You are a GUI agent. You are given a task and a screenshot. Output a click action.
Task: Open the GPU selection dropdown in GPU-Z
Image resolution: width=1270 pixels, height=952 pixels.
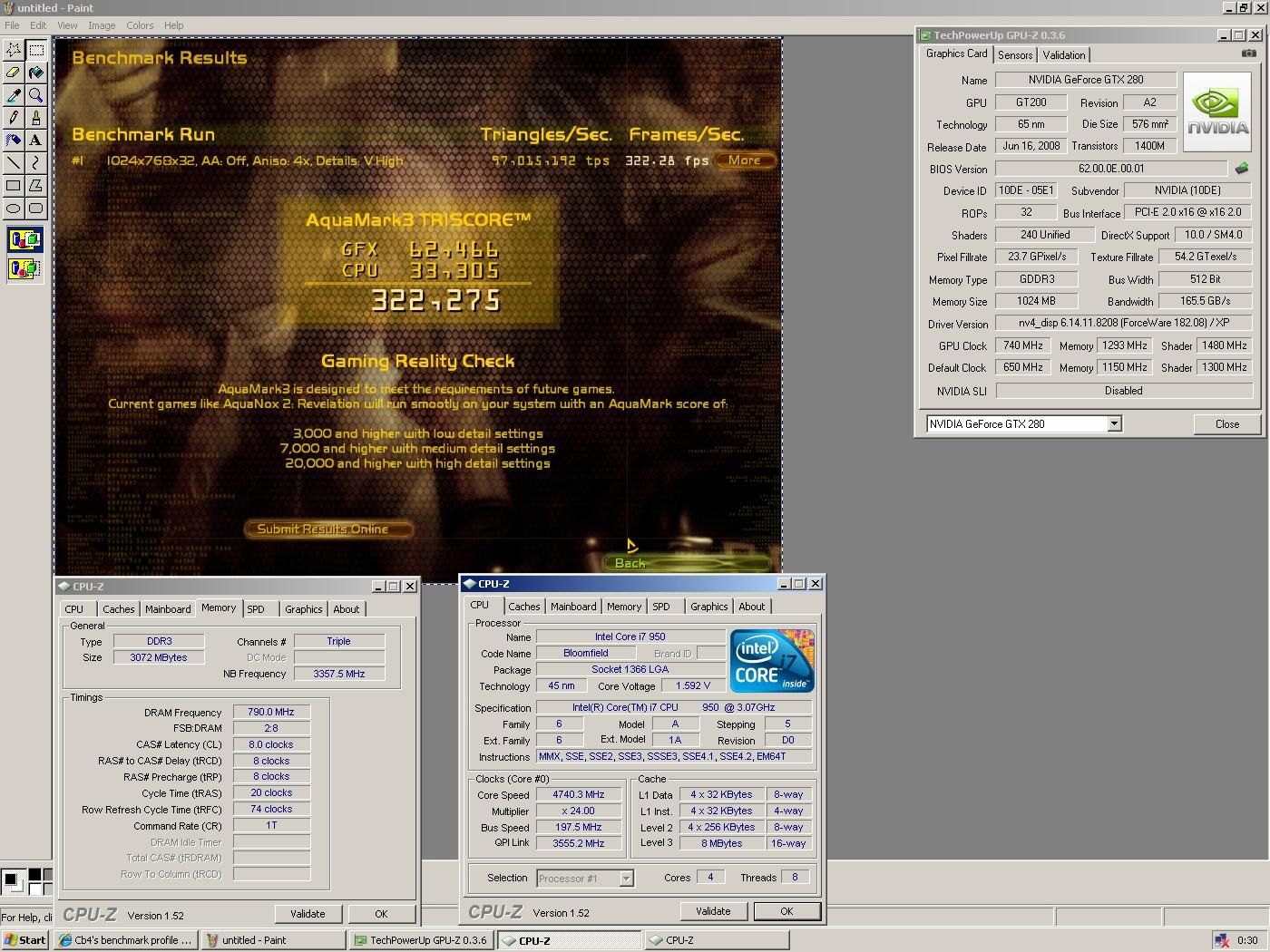point(1114,423)
